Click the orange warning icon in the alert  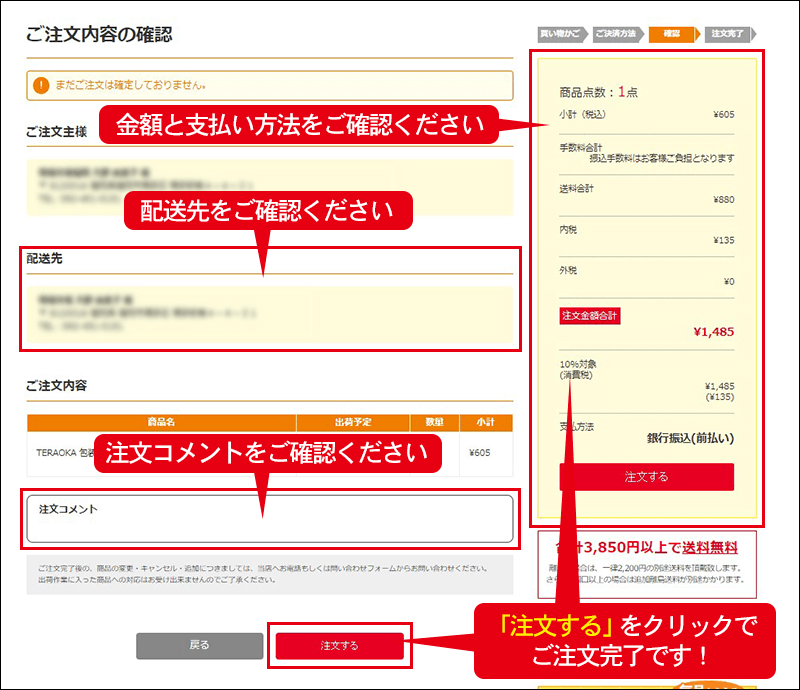40,85
